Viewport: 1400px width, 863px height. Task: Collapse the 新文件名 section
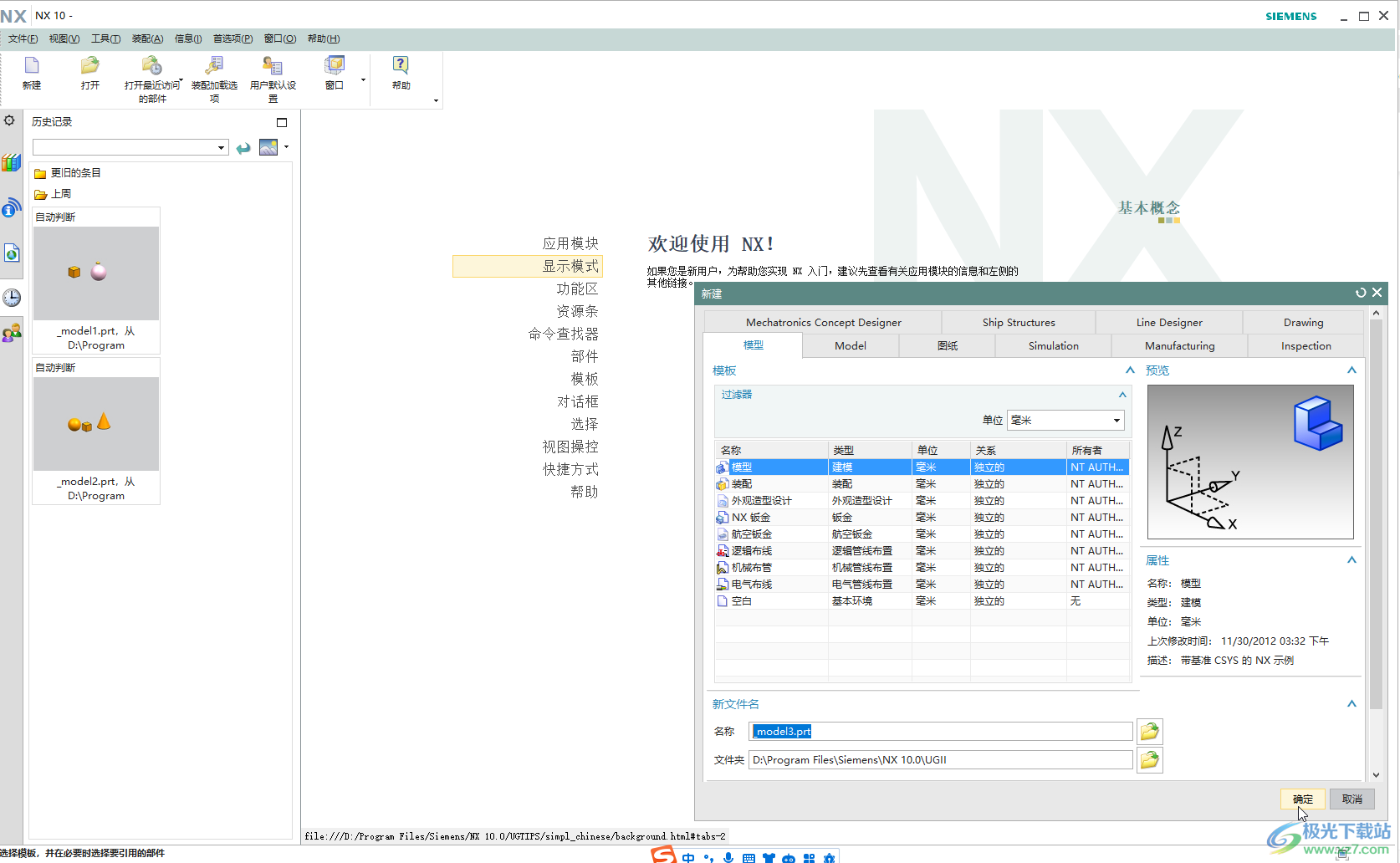1351,704
